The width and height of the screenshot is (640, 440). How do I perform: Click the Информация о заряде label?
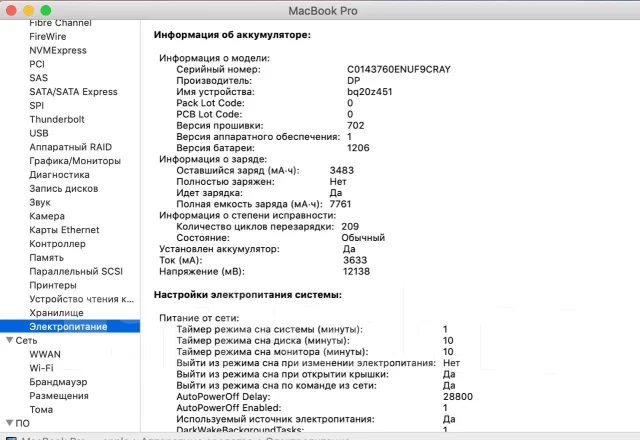coord(213,159)
